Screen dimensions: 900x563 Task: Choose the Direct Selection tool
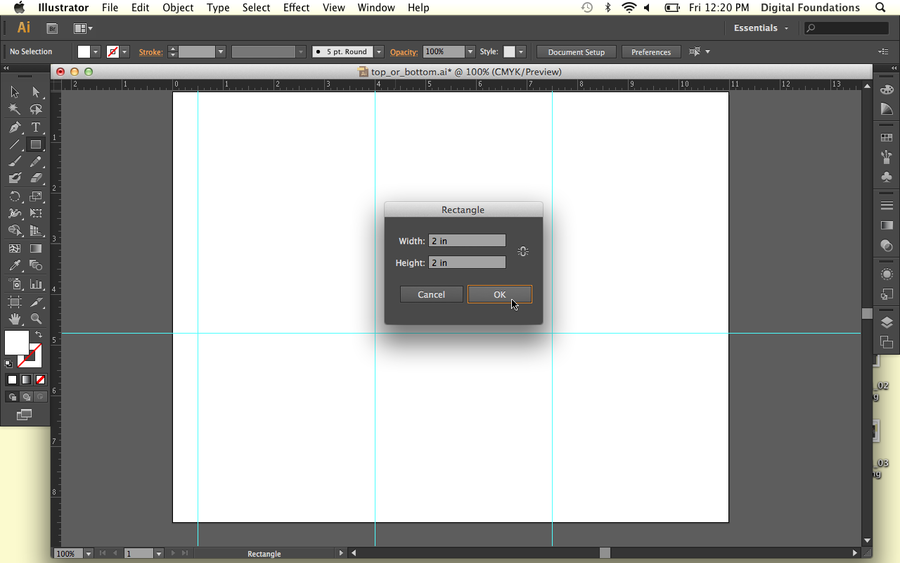[x=36, y=92]
